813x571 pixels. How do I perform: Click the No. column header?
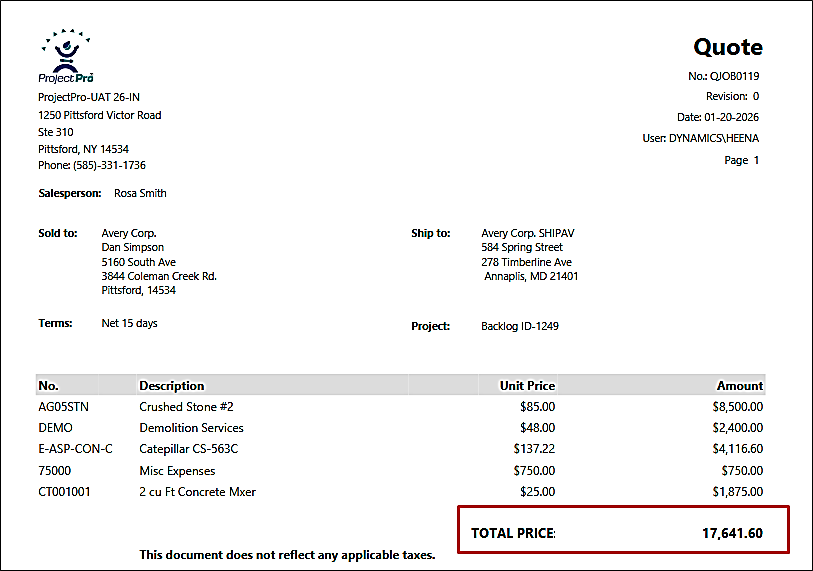(49, 385)
